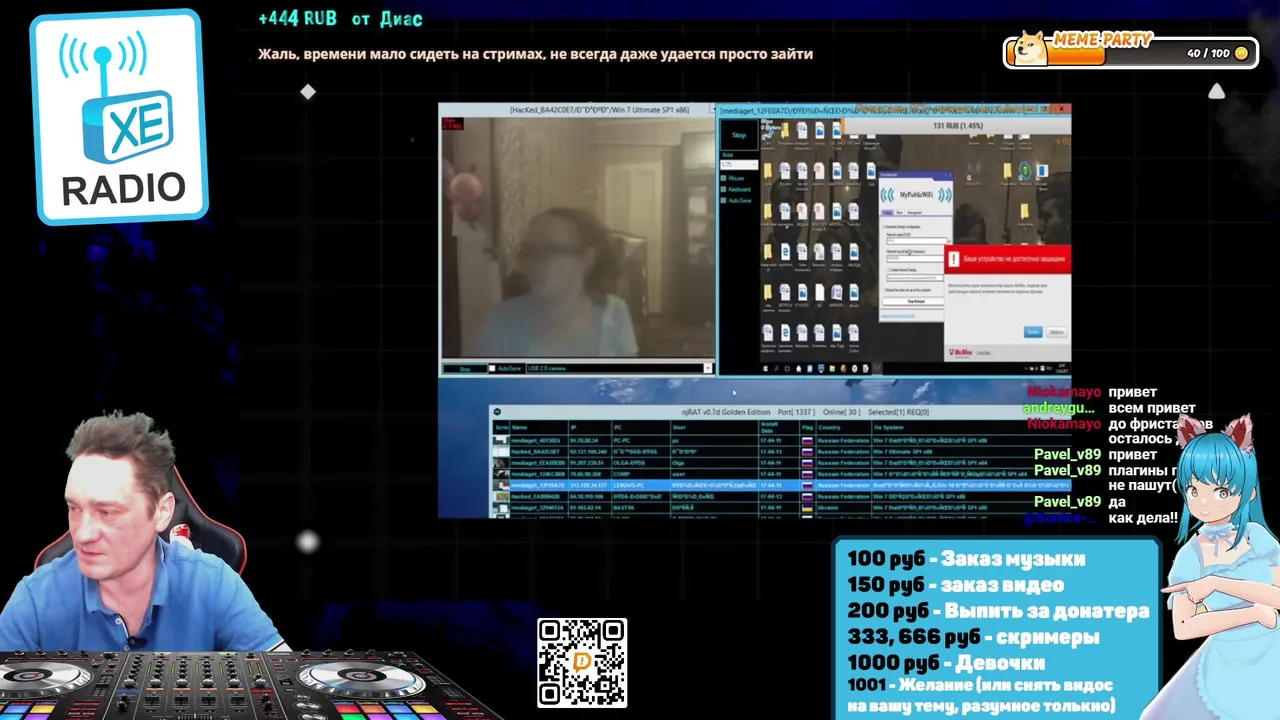Open the Size dropdown in remote desktop panel
Screen dimensions: 1280x720
point(739,165)
